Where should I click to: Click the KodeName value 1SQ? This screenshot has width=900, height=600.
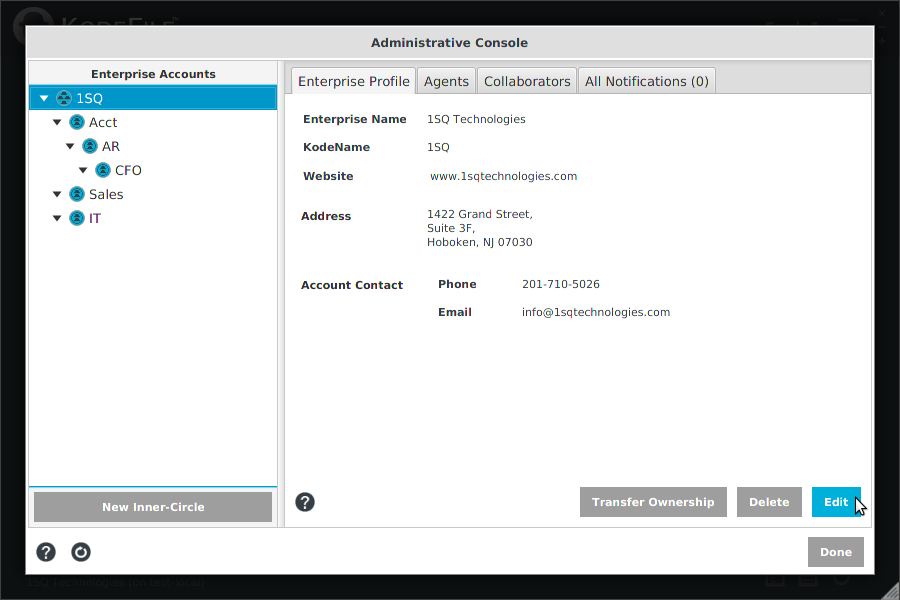[438, 148]
